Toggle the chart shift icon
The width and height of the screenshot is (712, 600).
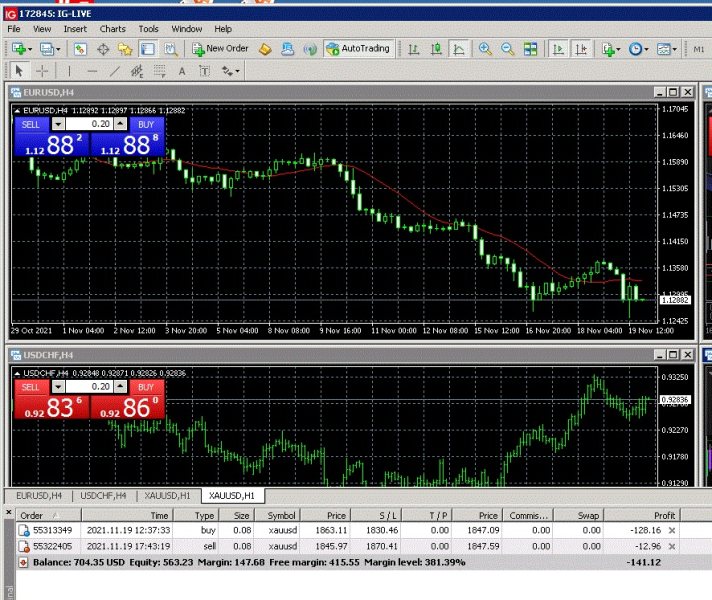(x=582, y=48)
